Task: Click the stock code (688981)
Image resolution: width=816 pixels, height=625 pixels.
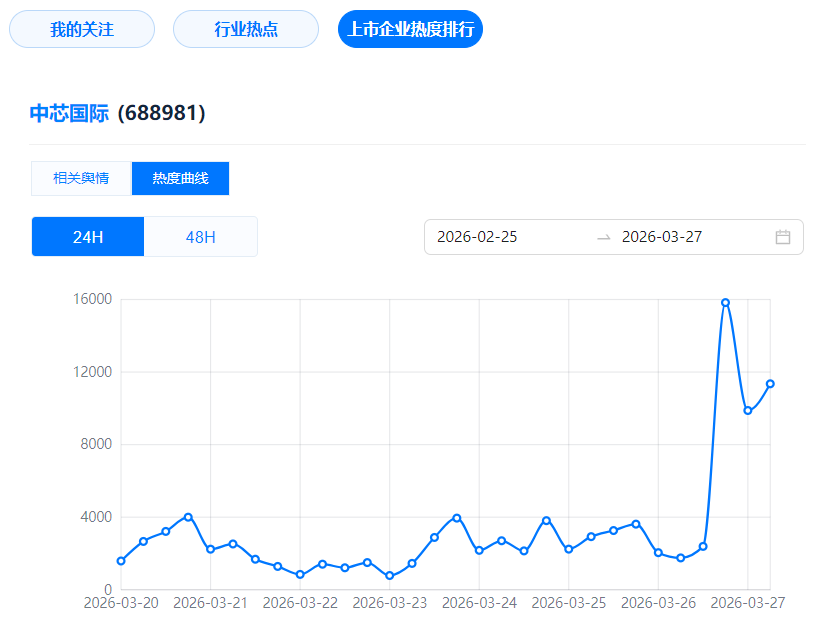Action: 161,113
